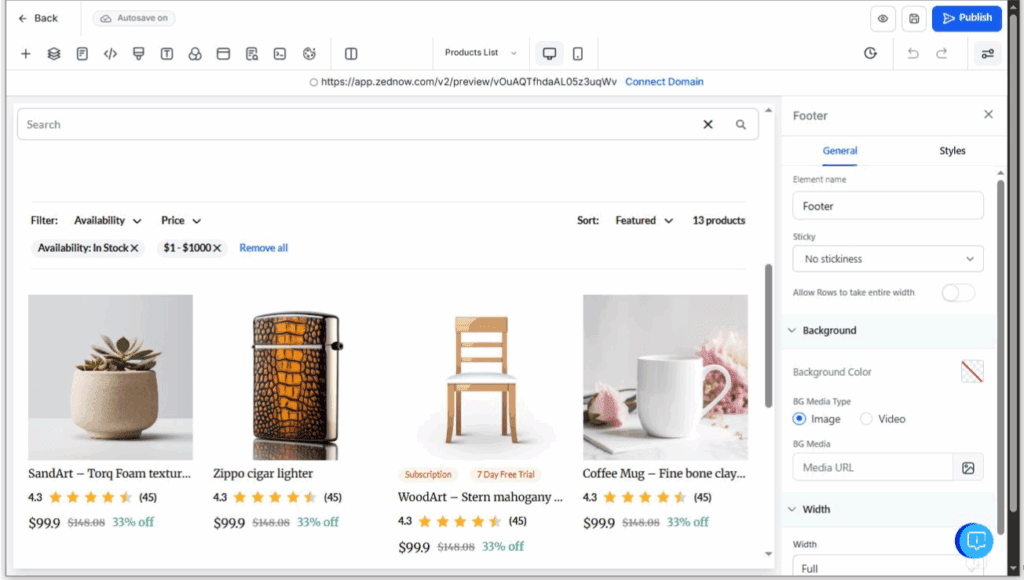Undo the last change

[x=912, y=53]
